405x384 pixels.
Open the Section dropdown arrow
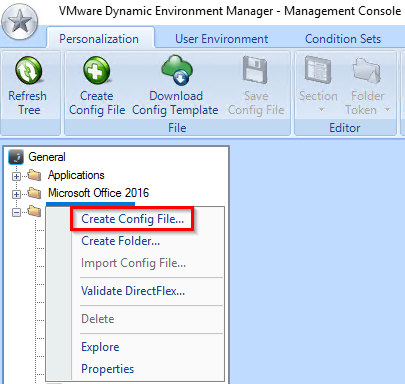coord(321,110)
